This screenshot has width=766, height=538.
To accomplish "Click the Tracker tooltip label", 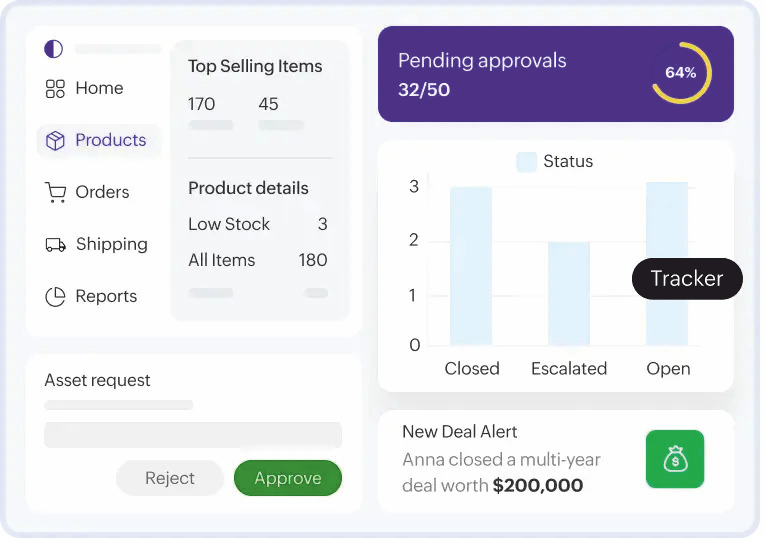I will [687, 279].
